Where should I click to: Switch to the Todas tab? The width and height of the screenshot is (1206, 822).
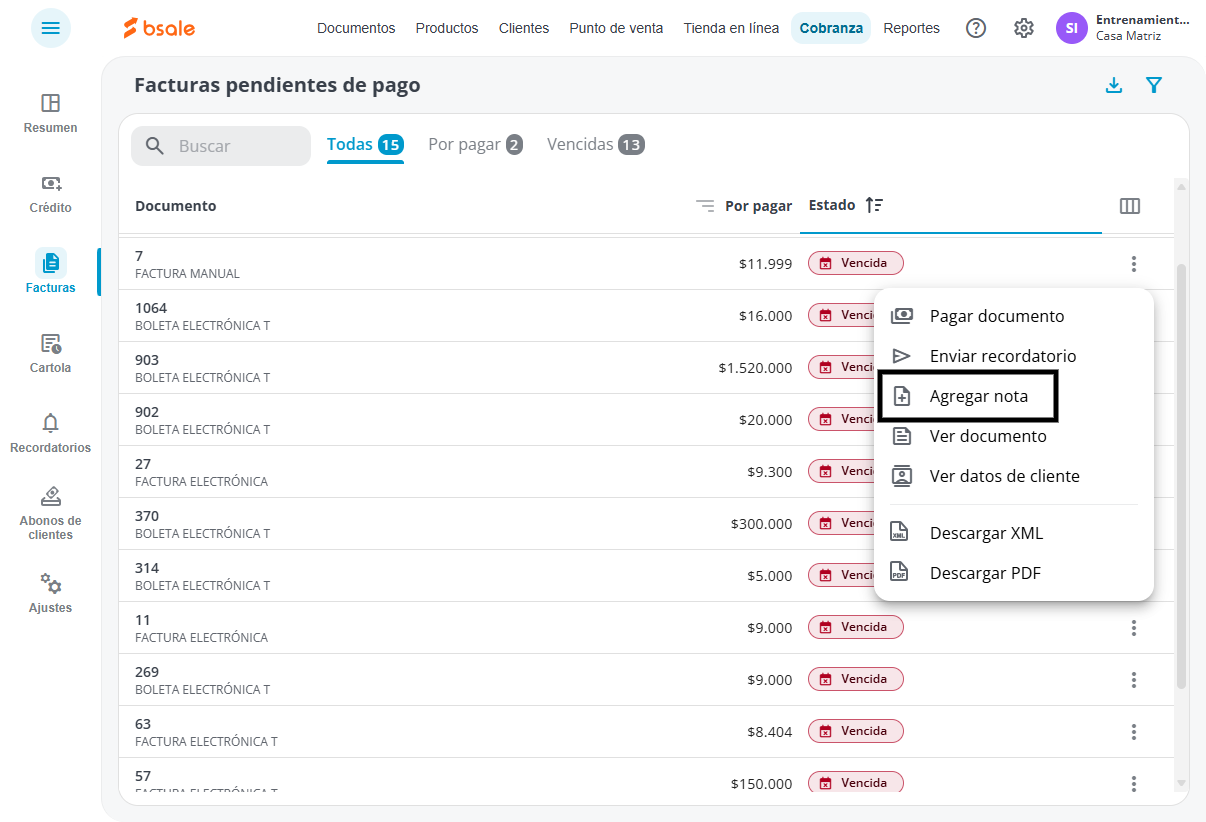[365, 145]
